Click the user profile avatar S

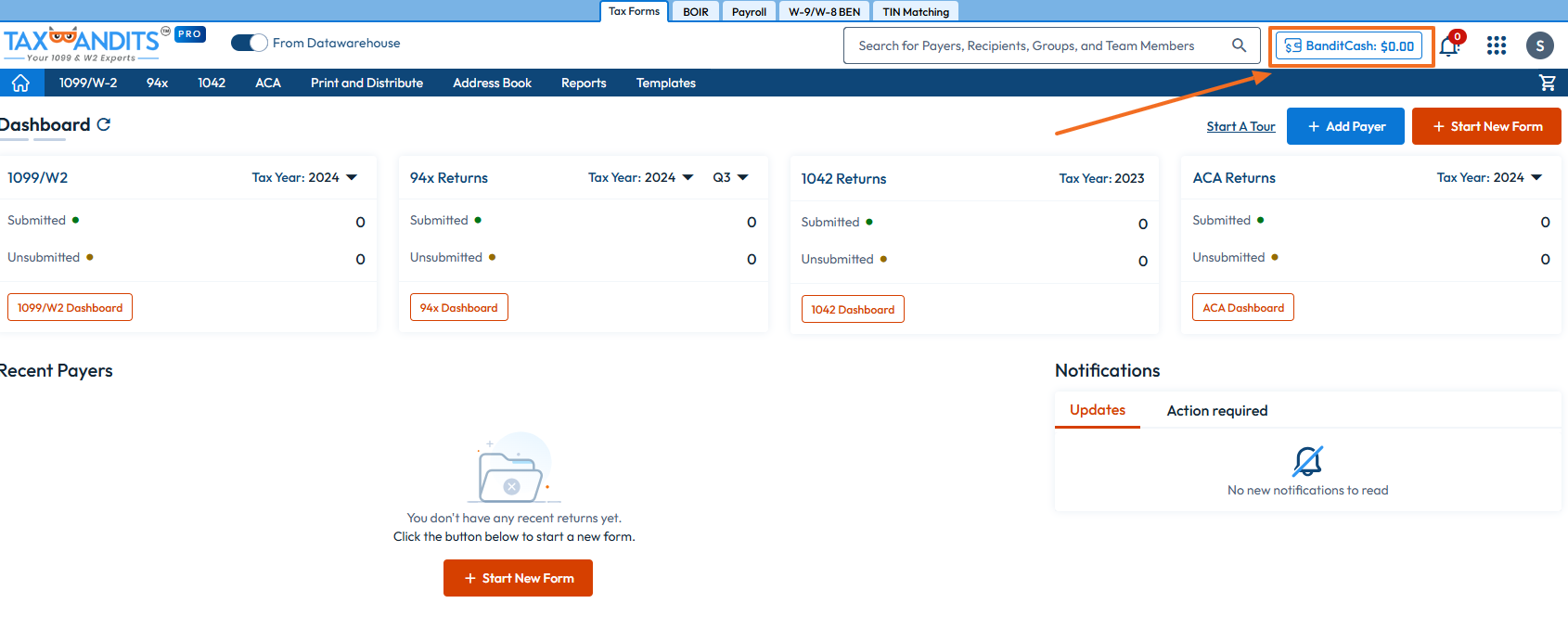pos(1539,45)
